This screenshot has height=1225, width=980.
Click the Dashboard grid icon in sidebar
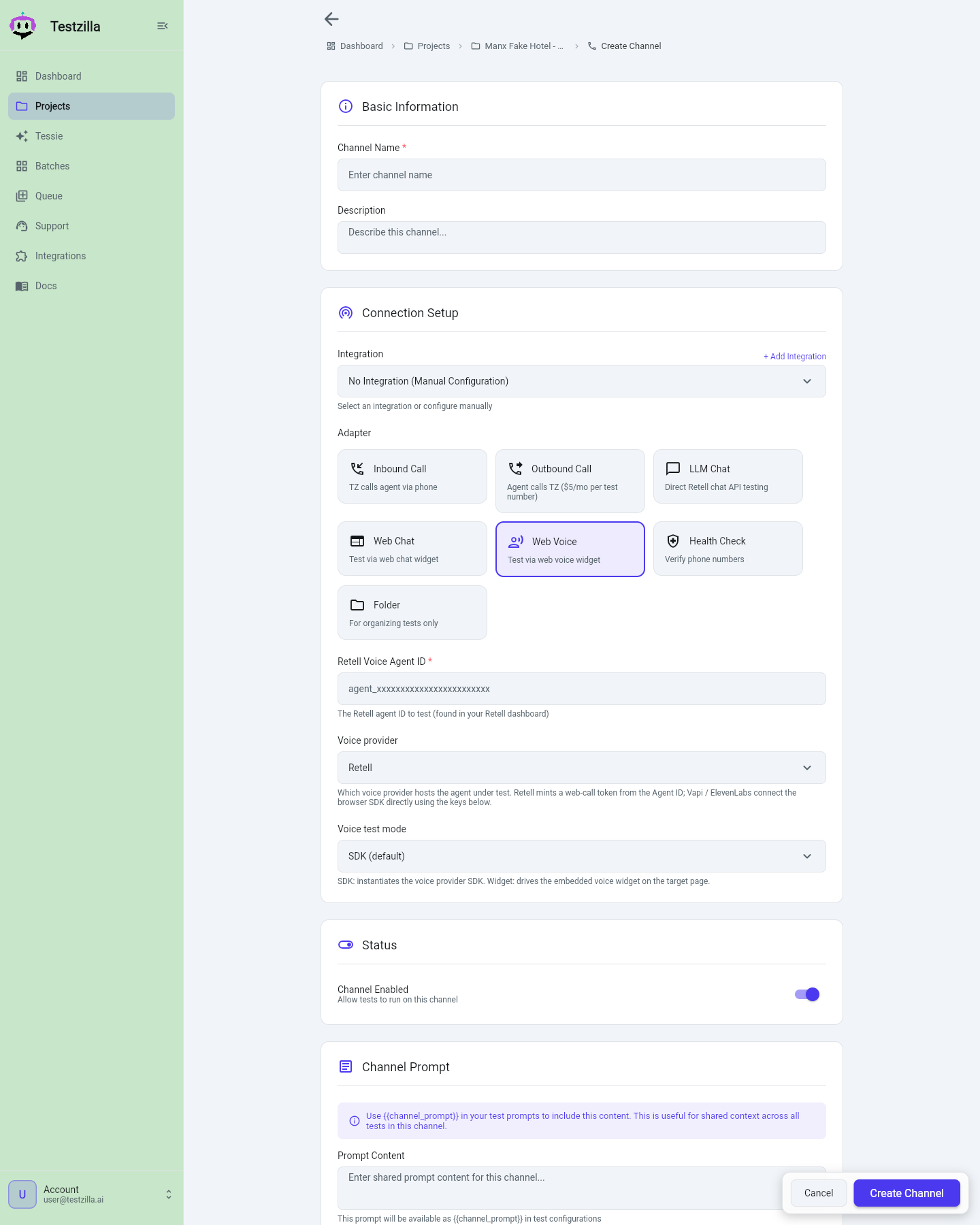point(22,76)
